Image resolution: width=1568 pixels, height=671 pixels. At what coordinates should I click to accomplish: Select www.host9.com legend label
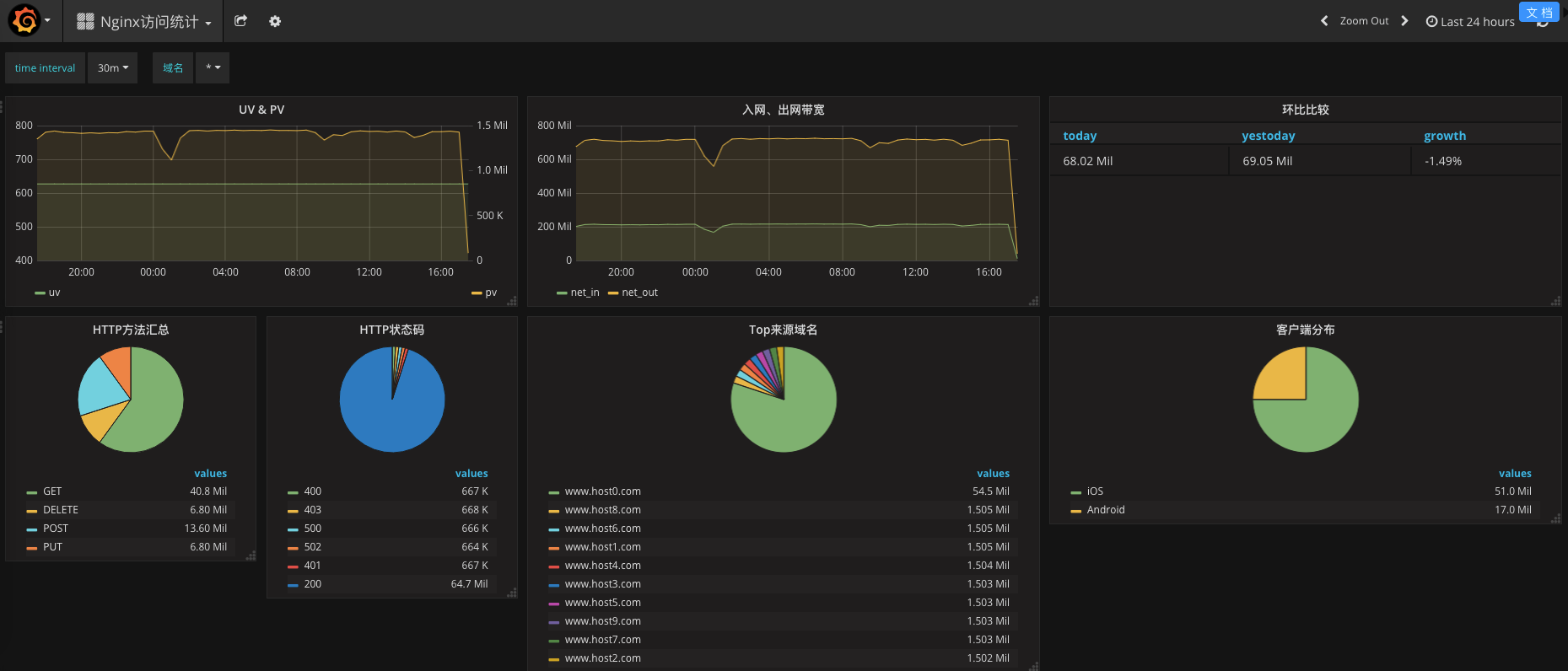(603, 621)
